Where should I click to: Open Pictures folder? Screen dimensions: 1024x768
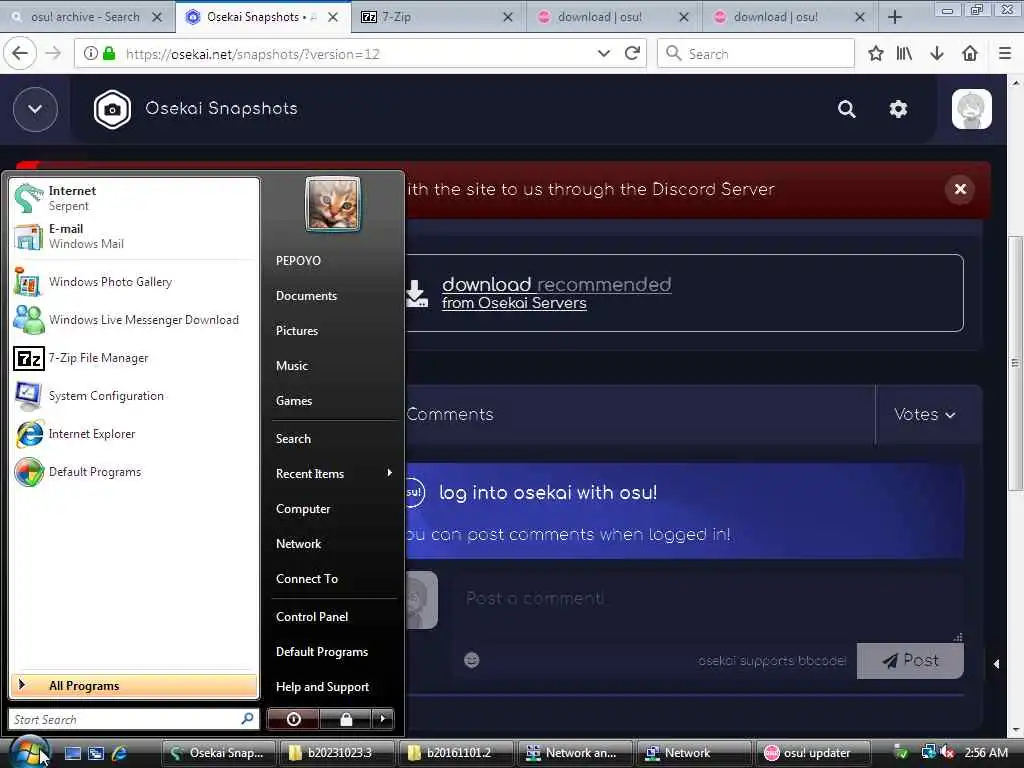pyautogui.click(x=333, y=331)
